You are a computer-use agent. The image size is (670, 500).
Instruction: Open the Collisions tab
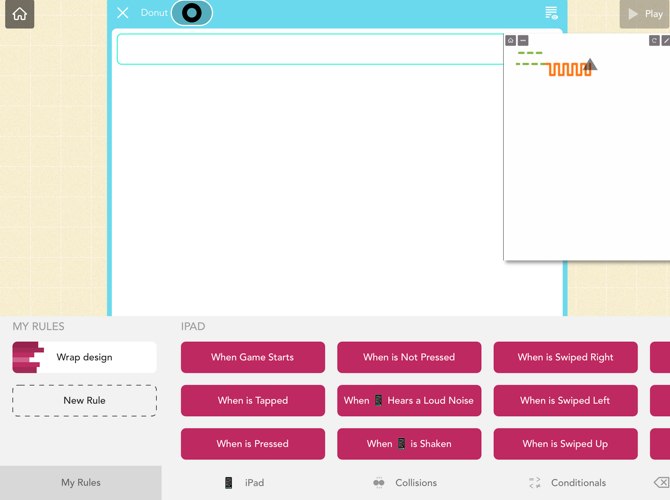click(x=405, y=483)
